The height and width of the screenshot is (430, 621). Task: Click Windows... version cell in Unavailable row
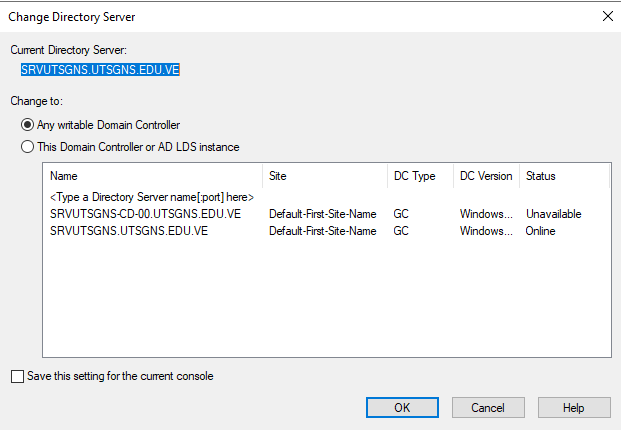(x=486, y=214)
